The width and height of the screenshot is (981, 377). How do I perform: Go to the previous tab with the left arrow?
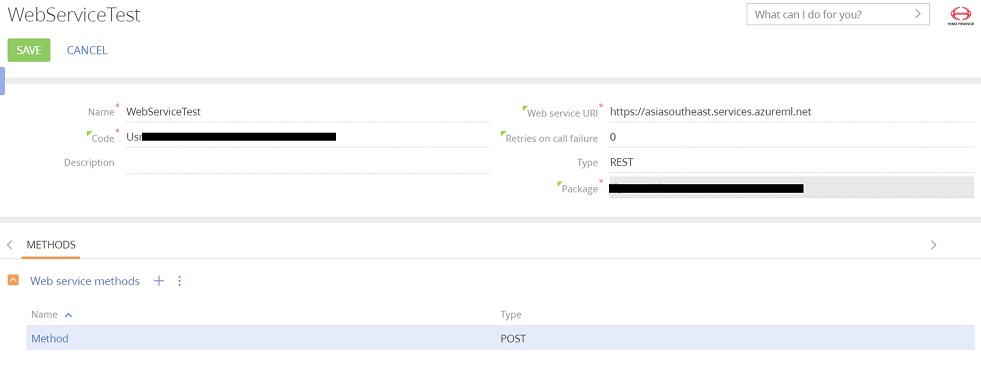[x=9, y=245]
